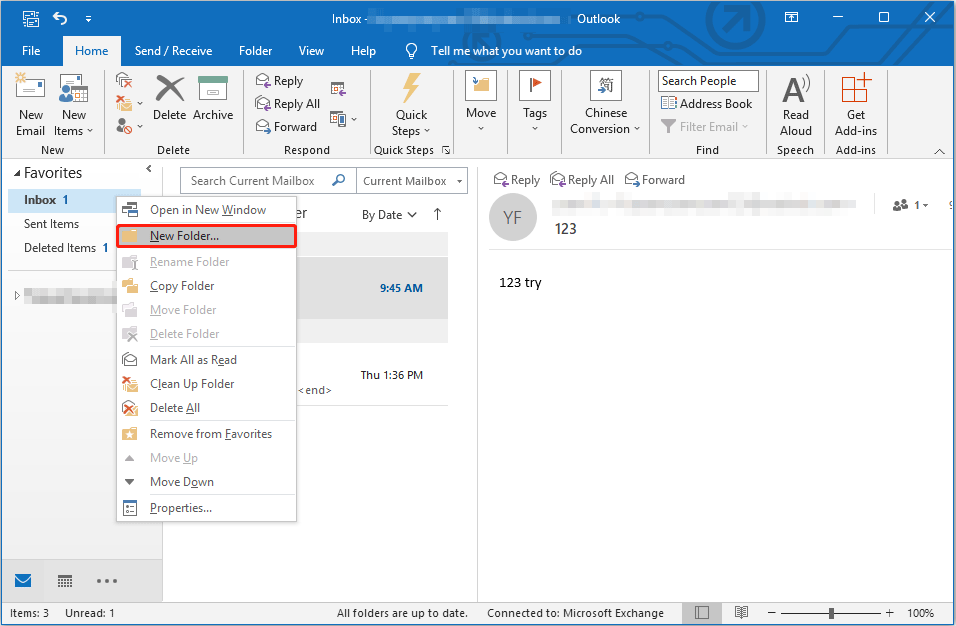Open Chinese Conversion options
Viewport: 956px width, 626px height.
tap(605, 105)
